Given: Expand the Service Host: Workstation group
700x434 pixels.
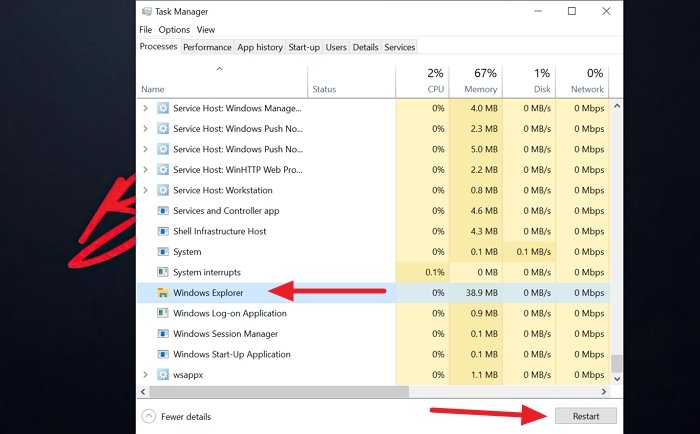Looking at the screenshot, I should (146, 190).
